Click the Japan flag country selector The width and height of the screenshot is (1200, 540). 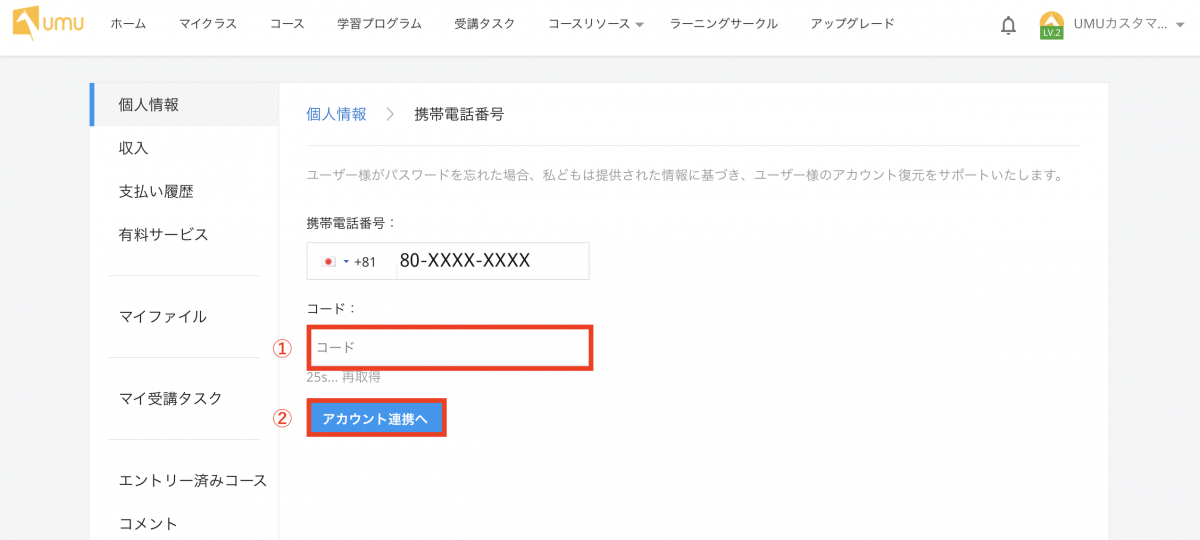click(329, 262)
